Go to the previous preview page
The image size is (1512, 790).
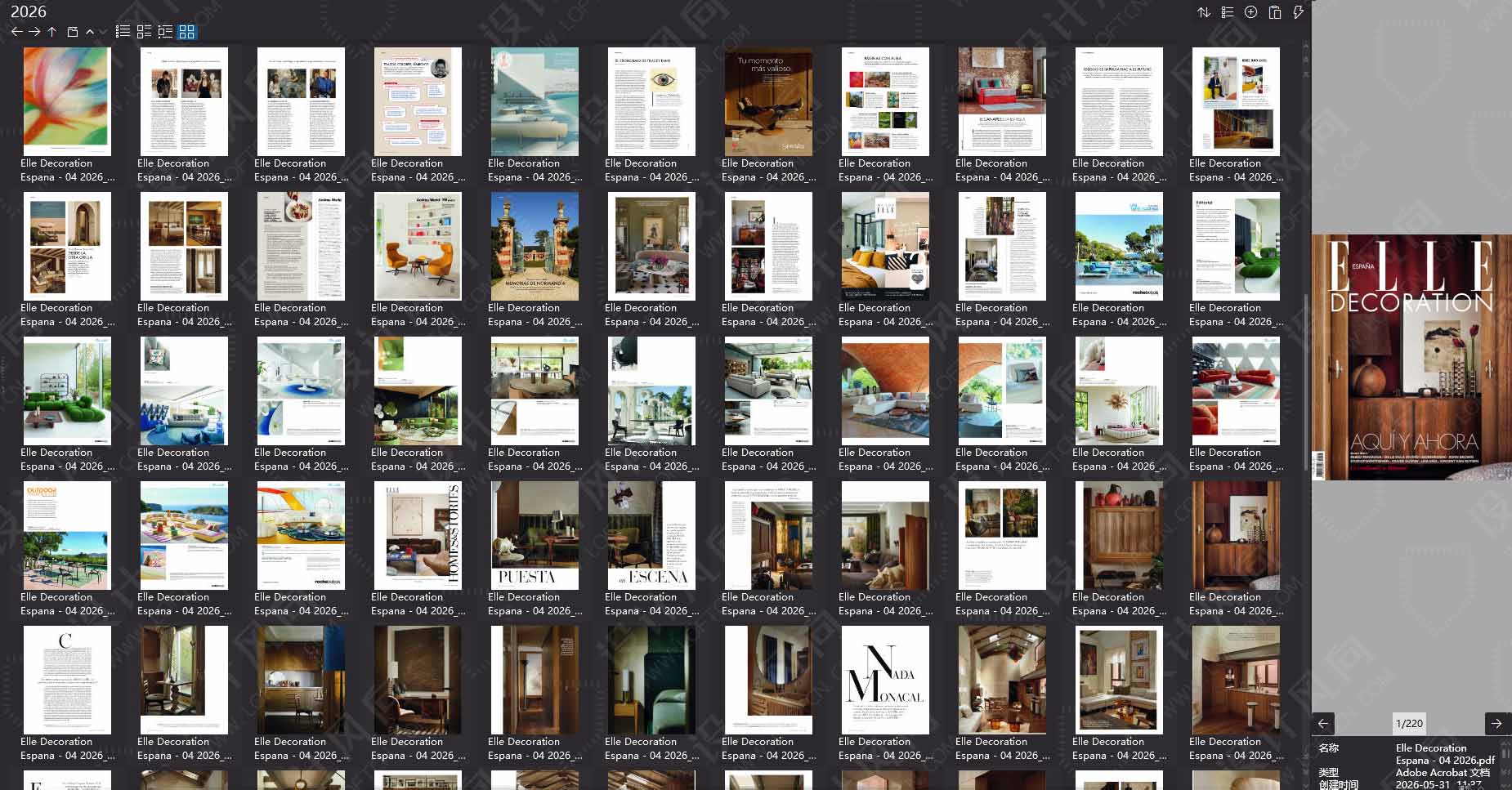click(x=1323, y=723)
